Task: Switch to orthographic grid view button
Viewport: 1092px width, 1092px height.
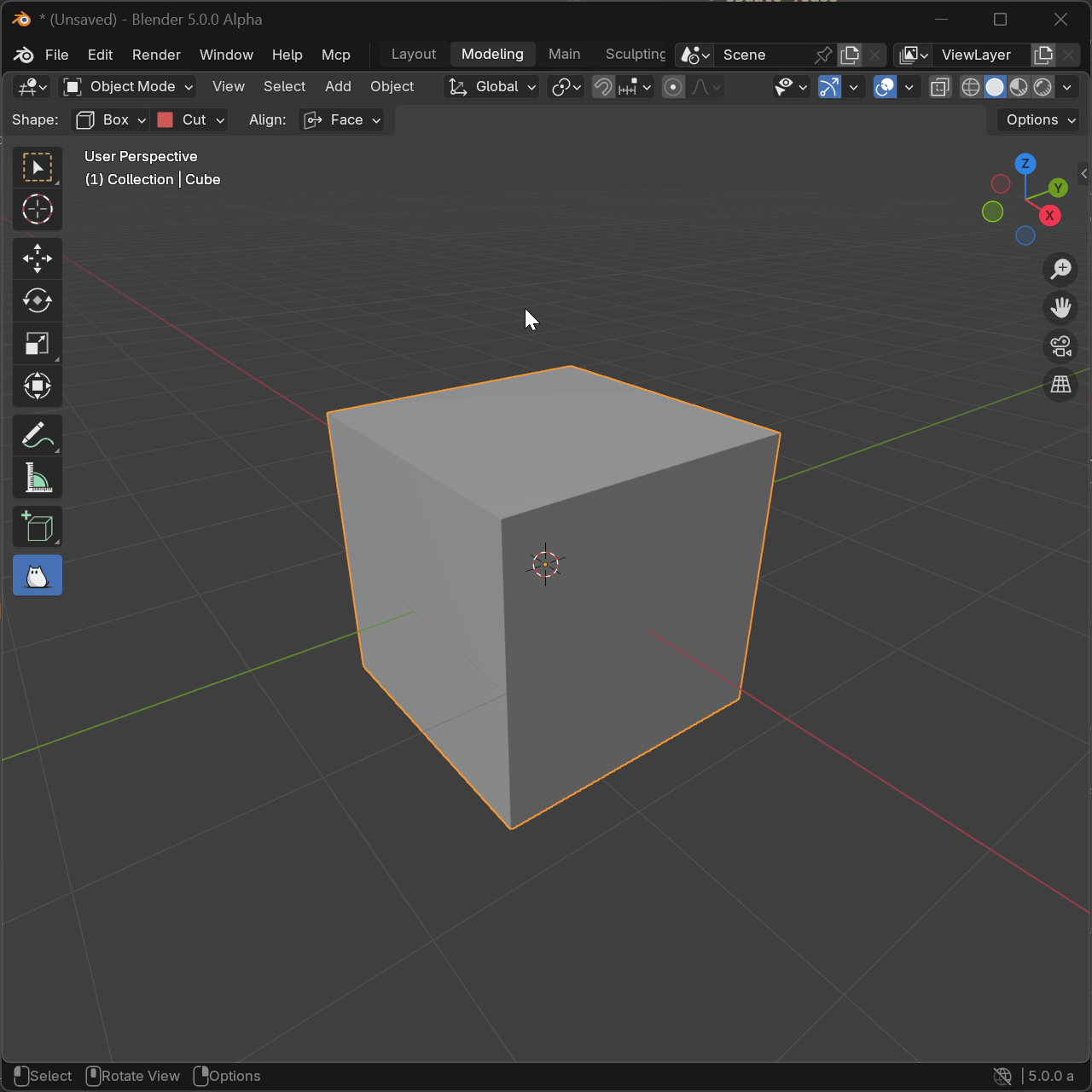Action: click(1060, 386)
